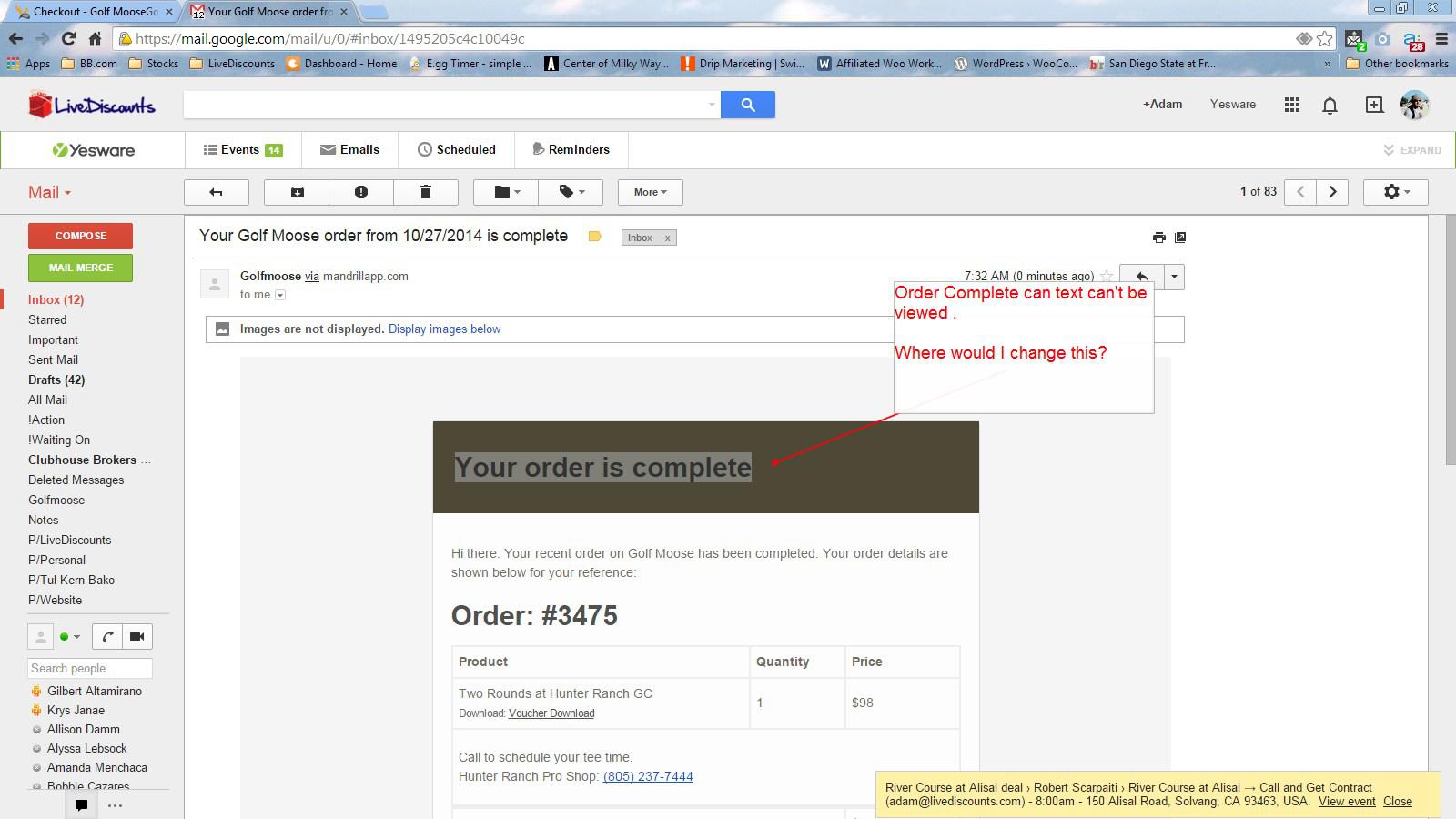Open settings gear dropdown

click(1395, 192)
